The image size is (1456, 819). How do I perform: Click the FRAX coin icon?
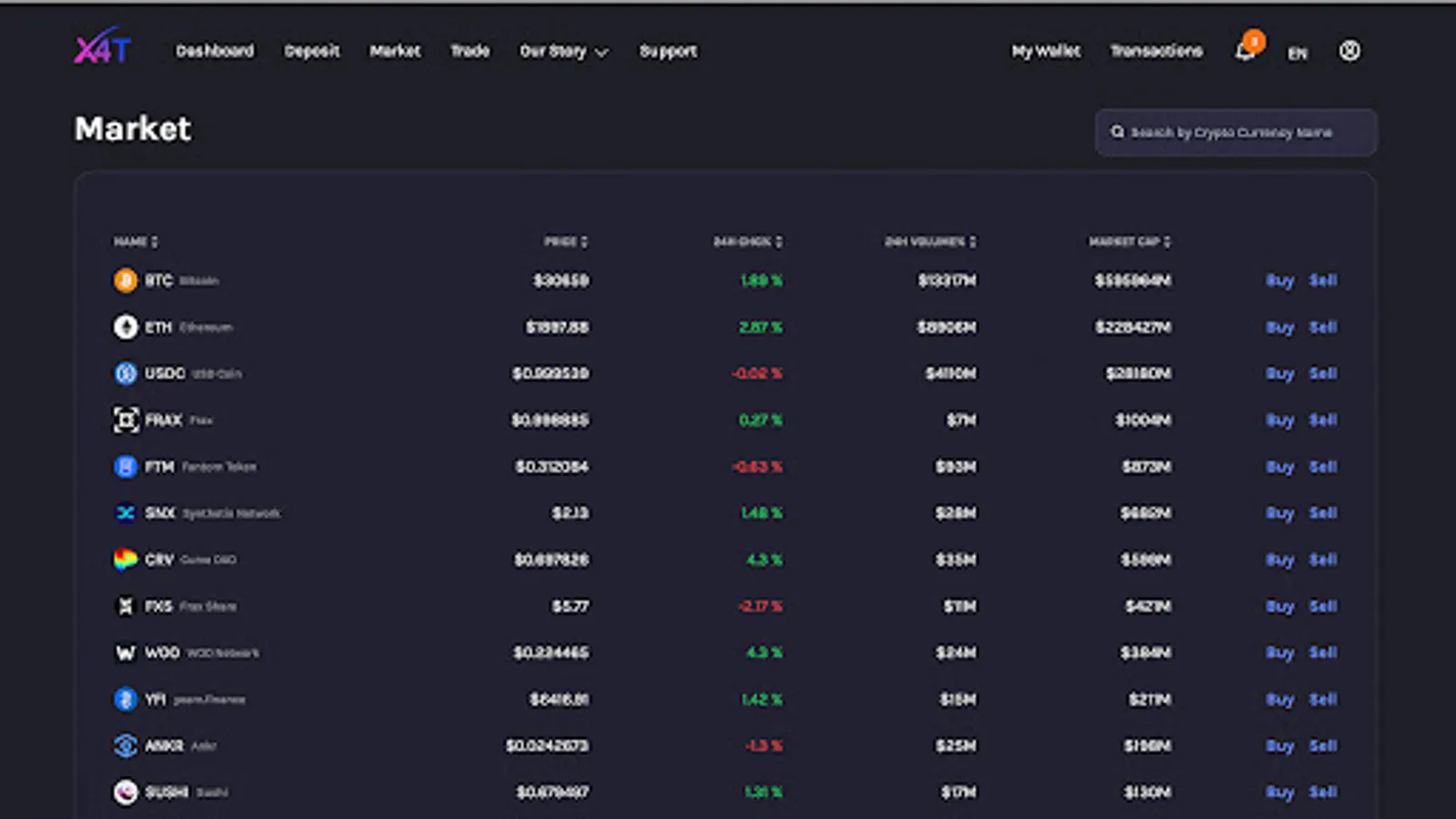(x=126, y=420)
